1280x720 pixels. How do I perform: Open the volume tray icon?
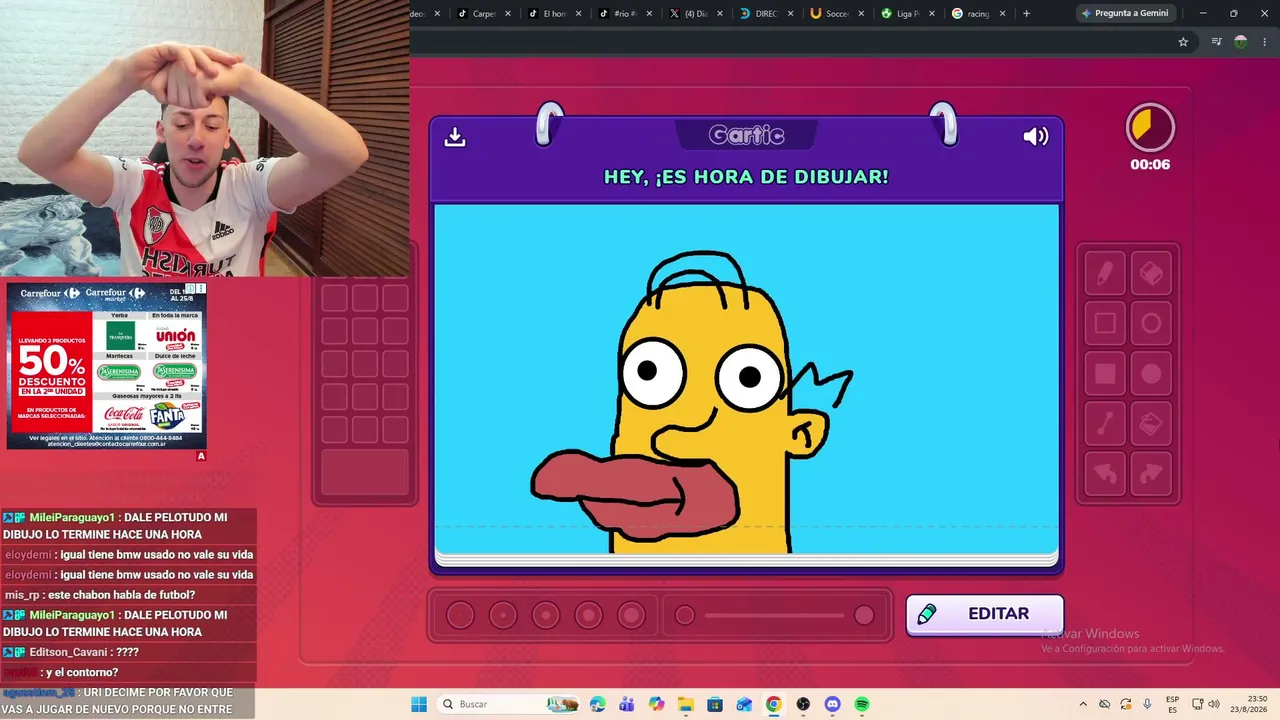(x=1215, y=704)
